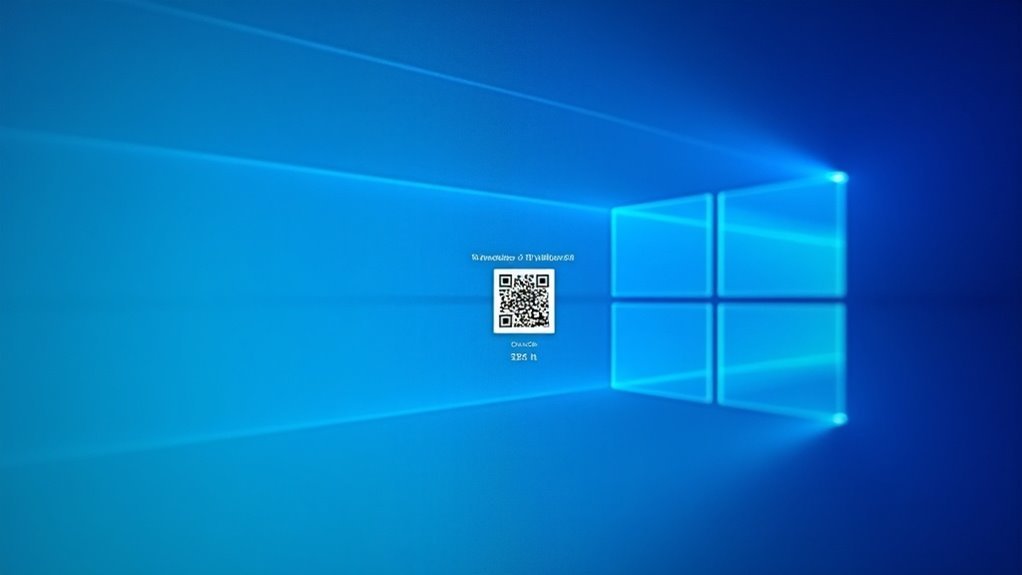Click the bright glow at logo's top-right corner
Image resolution: width=1022 pixels, height=575 pixels.
coord(838,178)
